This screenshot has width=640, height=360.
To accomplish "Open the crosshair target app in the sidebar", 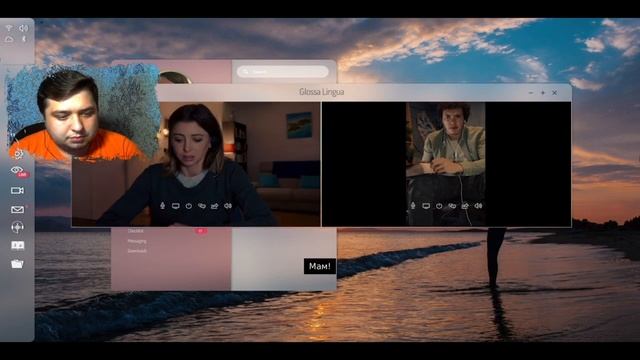I will 17,227.
